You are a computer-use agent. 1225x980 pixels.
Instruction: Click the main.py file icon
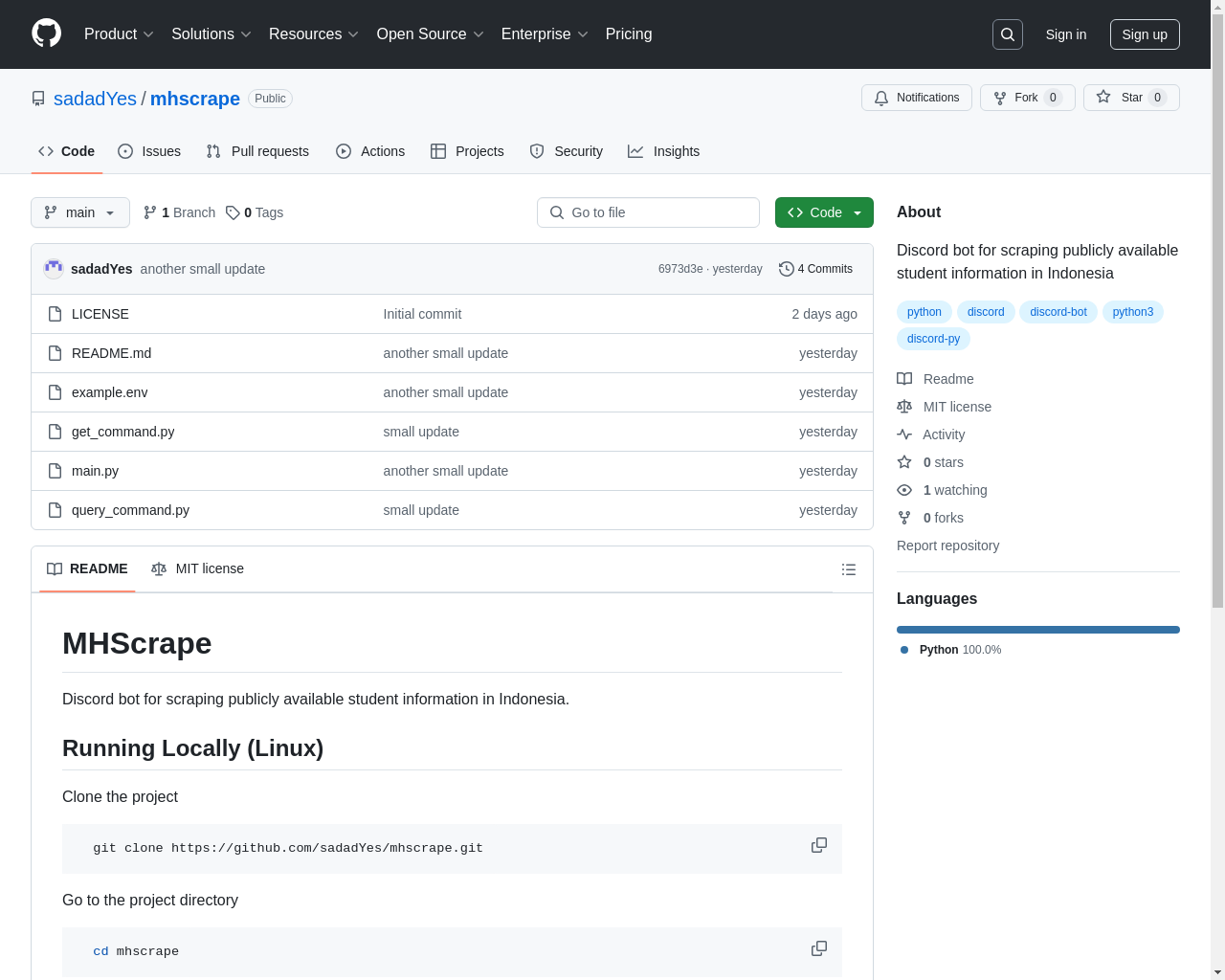click(x=56, y=471)
